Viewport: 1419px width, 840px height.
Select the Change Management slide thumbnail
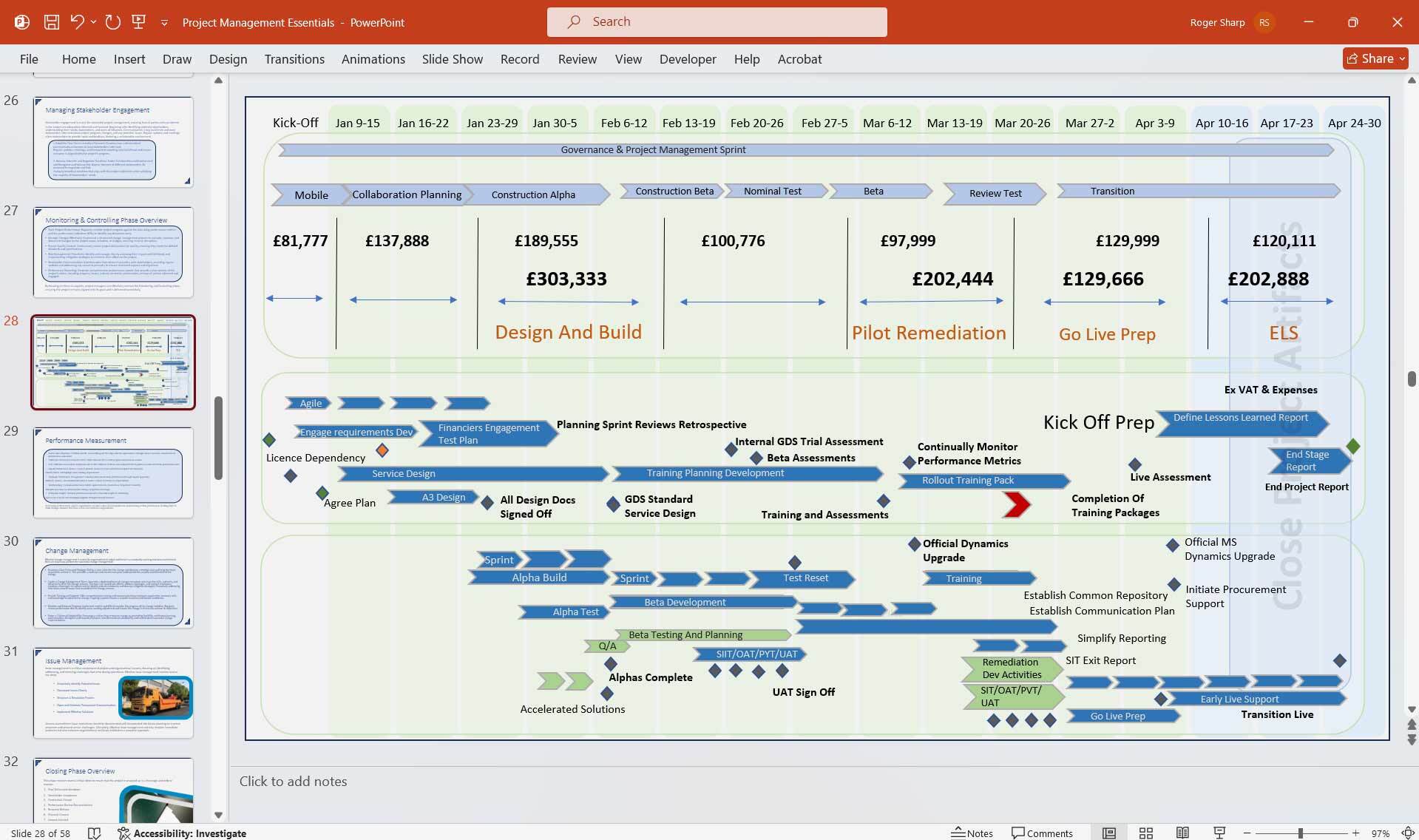(112, 583)
